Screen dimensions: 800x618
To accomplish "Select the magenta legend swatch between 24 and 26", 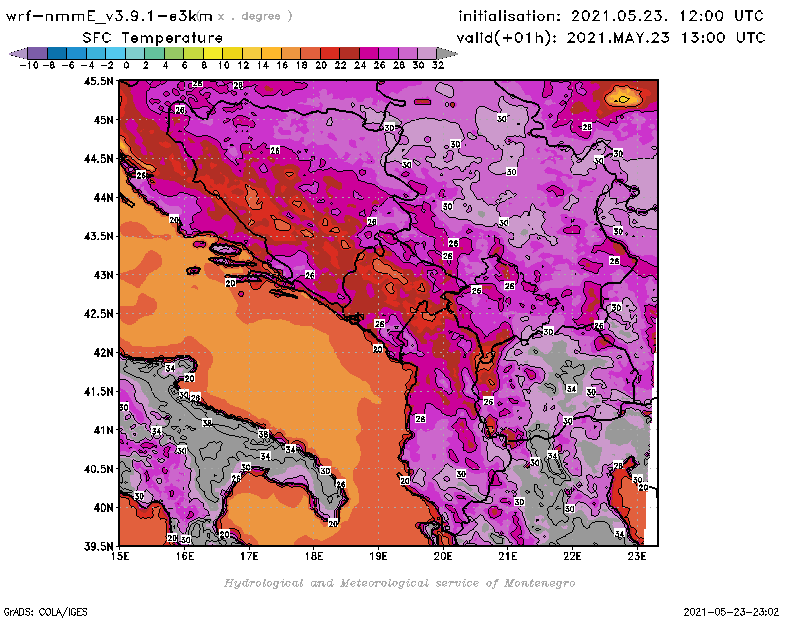I will coord(369,53).
